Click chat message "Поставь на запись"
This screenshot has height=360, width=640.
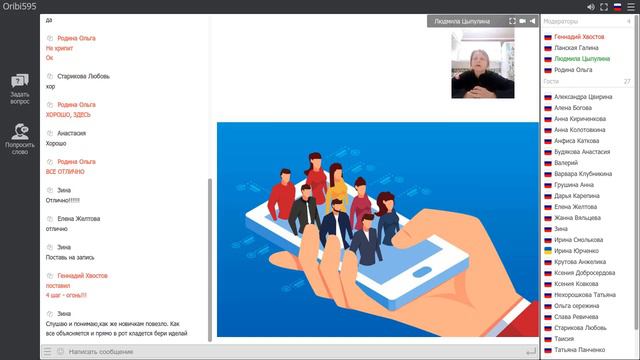[70, 258]
